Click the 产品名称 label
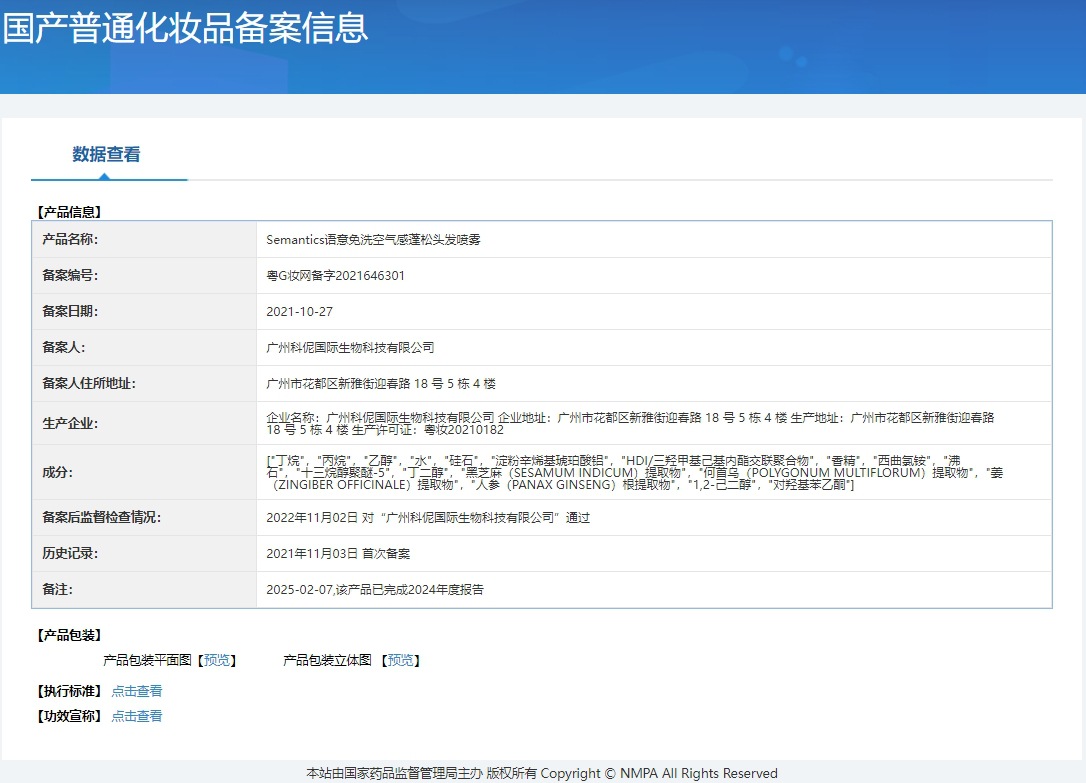 click(70, 240)
